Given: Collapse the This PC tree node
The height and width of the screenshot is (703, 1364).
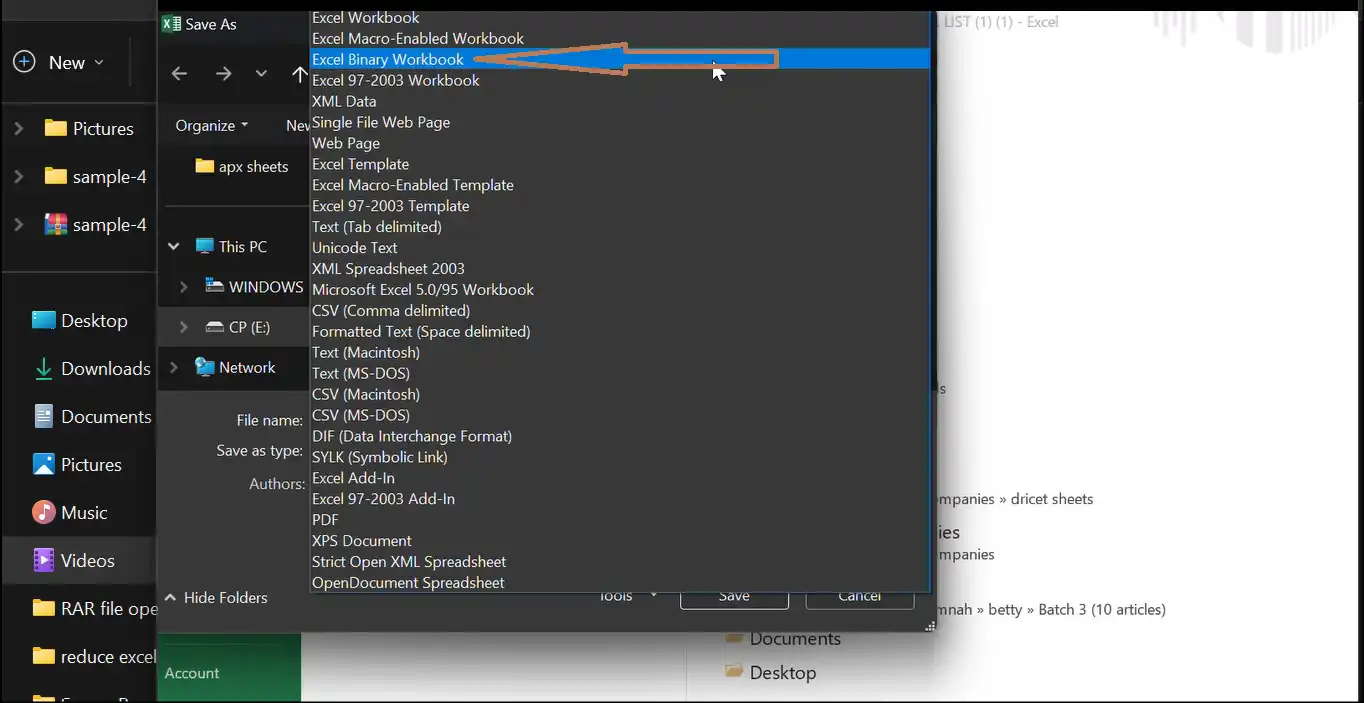Looking at the screenshot, I should pos(174,246).
